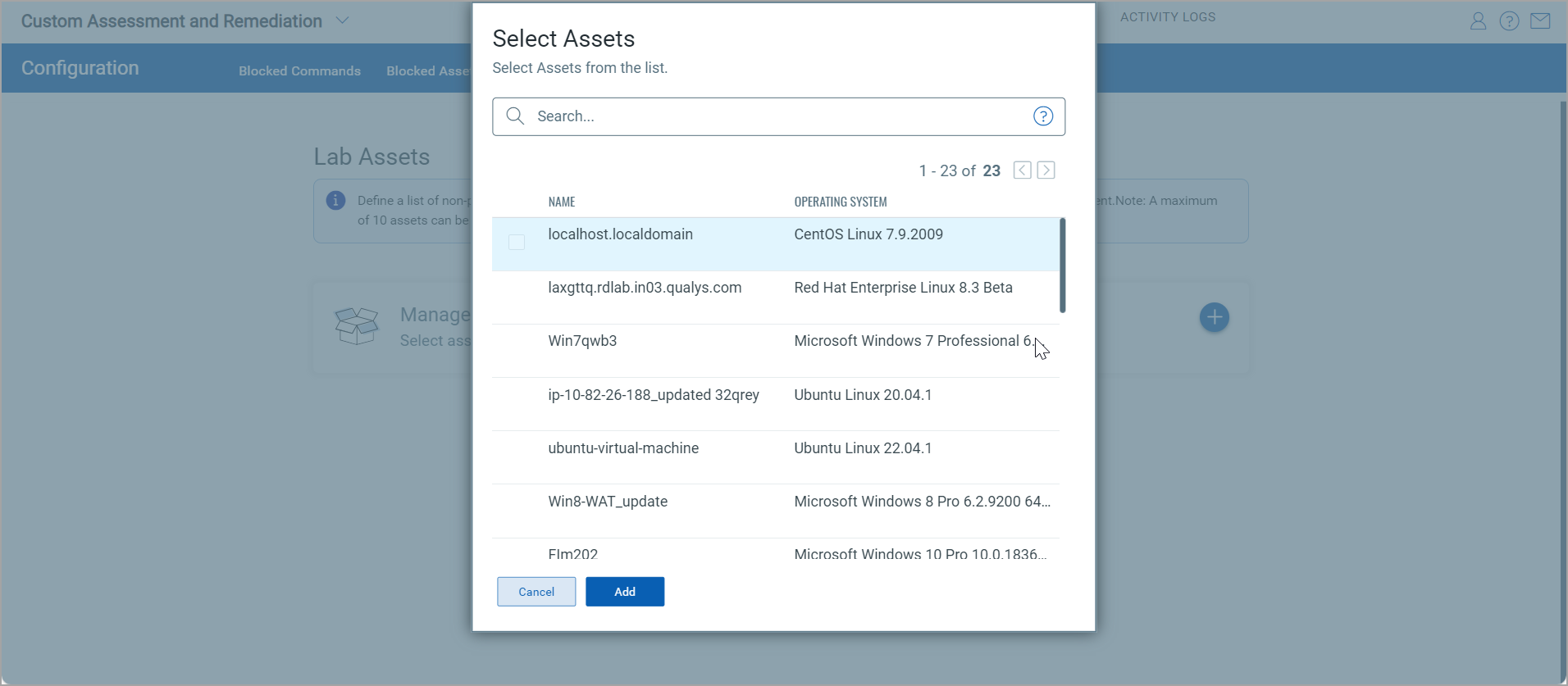Viewport: 1568px width, 686px height.
Task: Click the search magnifier icon
Action: [x=515, y=116]
